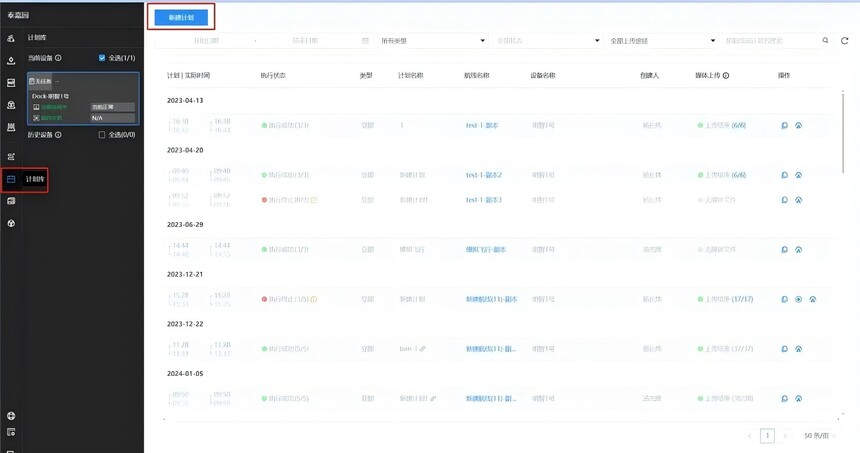Click the edit pencil in the 2024-01-05 row
This screenshot has width=860, height=453.
click(433, 399)
